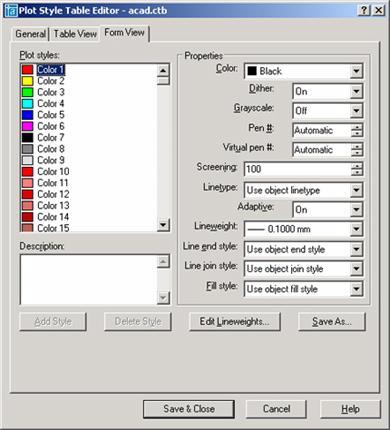The image size is (390, 430).
Task: Click inside the Description text box
Action: 88,280
